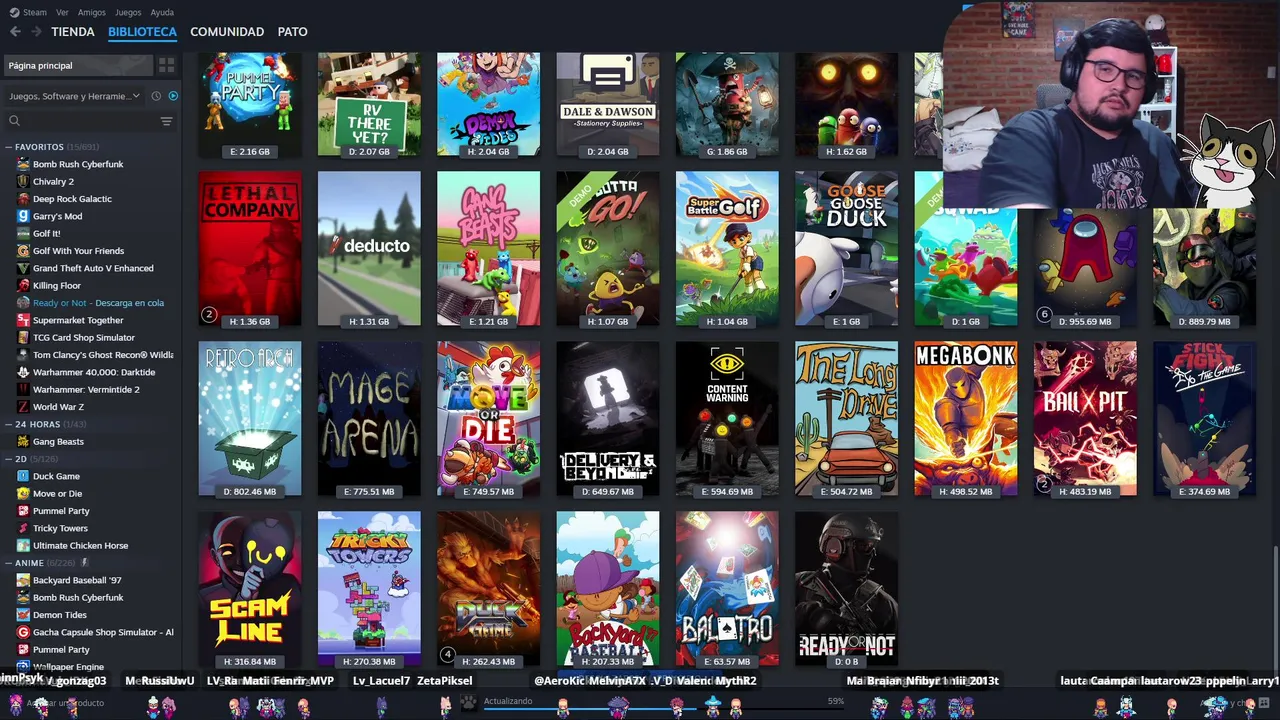Screen dimensions: 1280x720
Task: Collapse the ANIME category
Action: (x=8, y=563)
